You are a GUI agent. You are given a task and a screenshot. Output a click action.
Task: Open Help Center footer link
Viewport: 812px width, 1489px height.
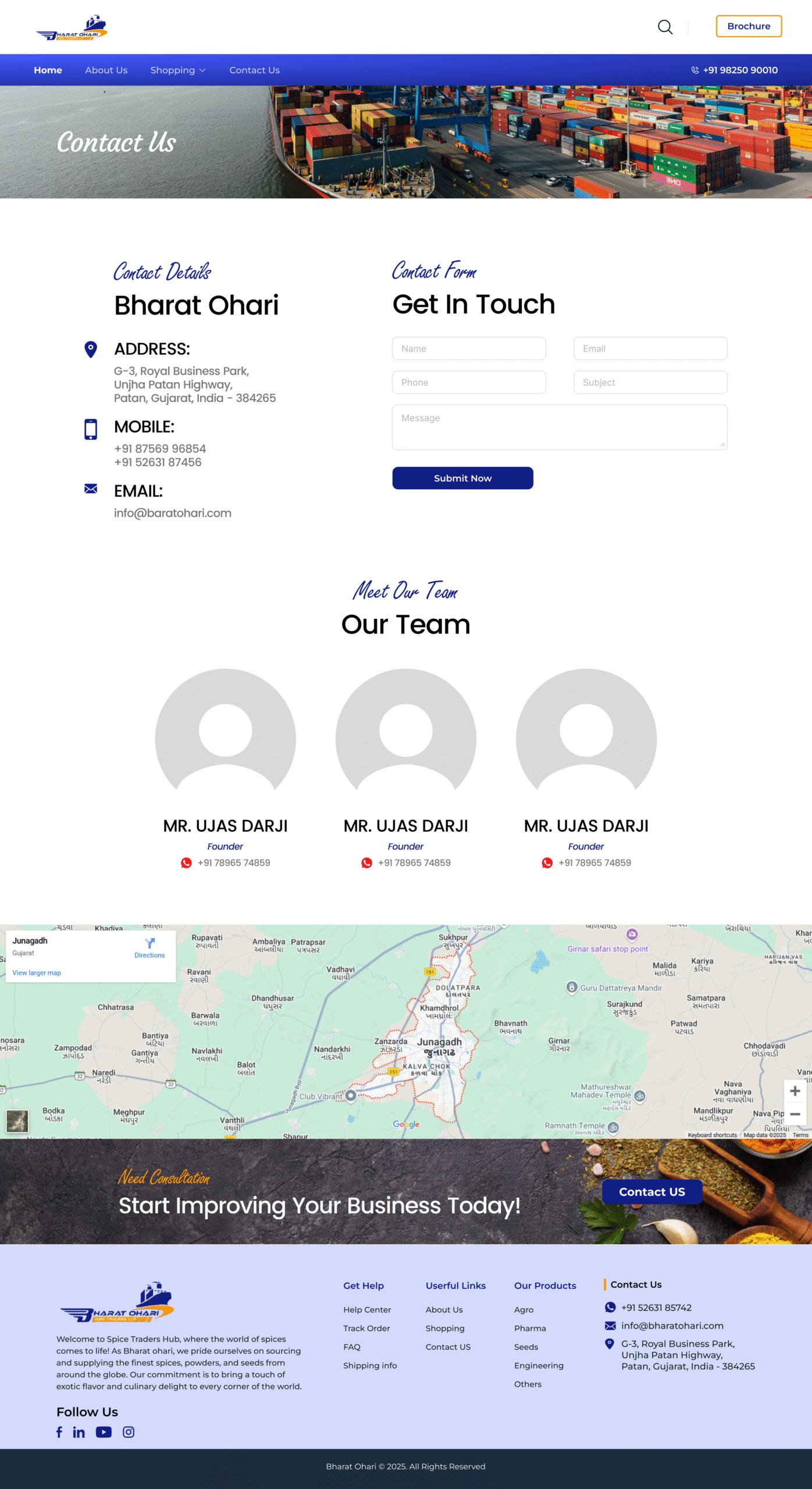pyautogui.click(x=367, y=1309)
